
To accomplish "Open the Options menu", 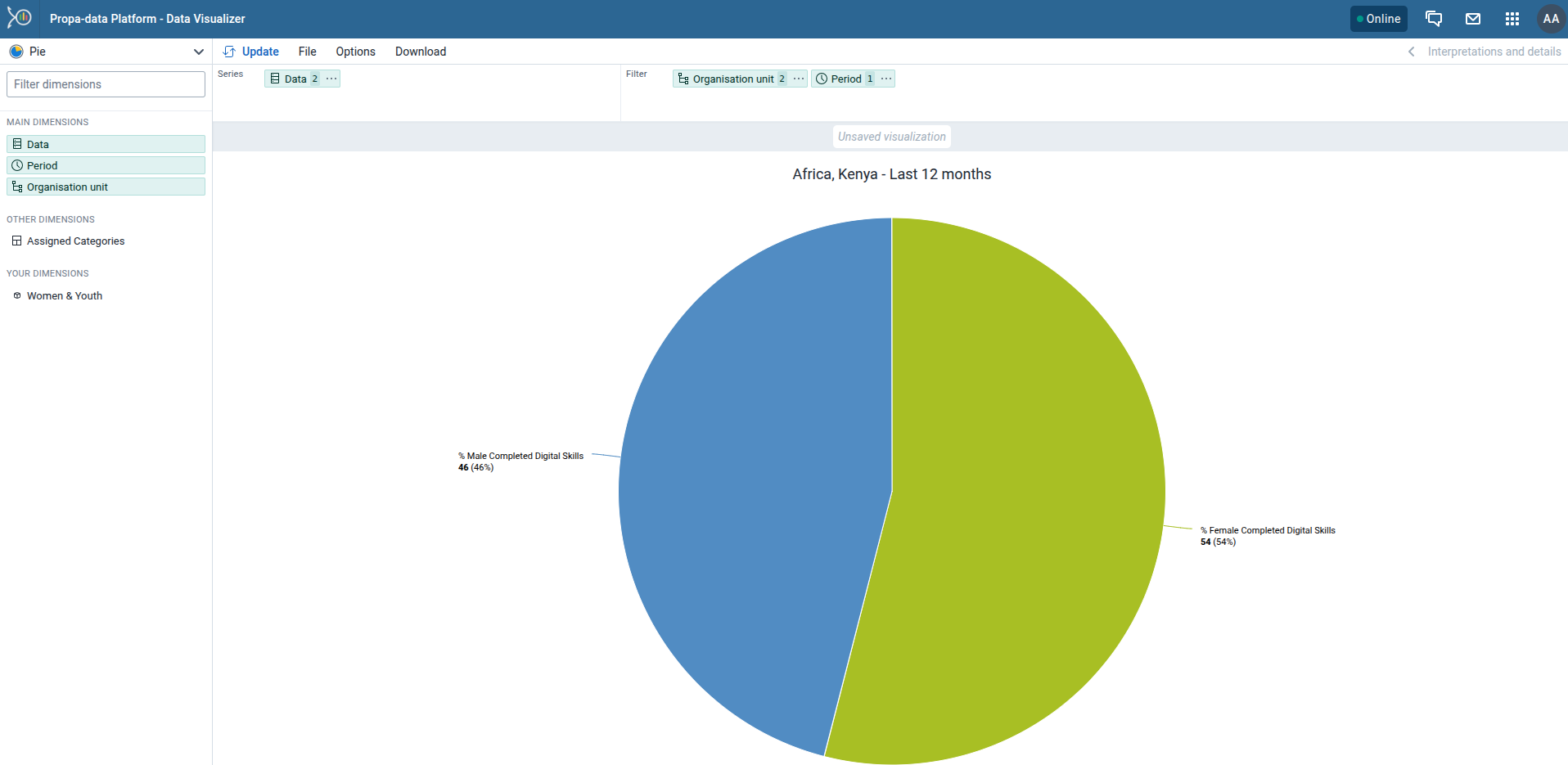I will (354, 52).
